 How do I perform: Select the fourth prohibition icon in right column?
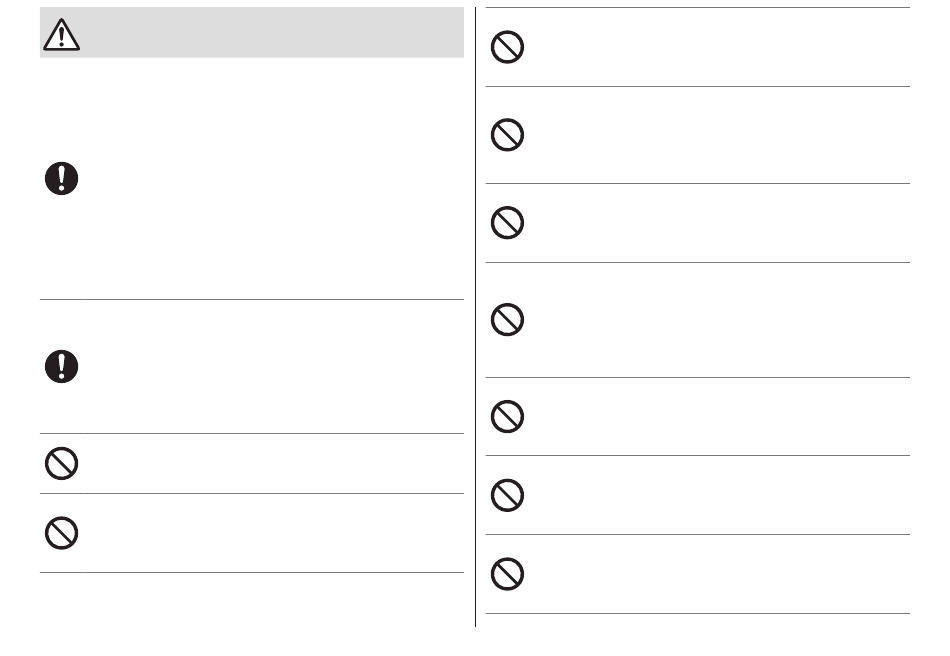[x=508, y=320]
